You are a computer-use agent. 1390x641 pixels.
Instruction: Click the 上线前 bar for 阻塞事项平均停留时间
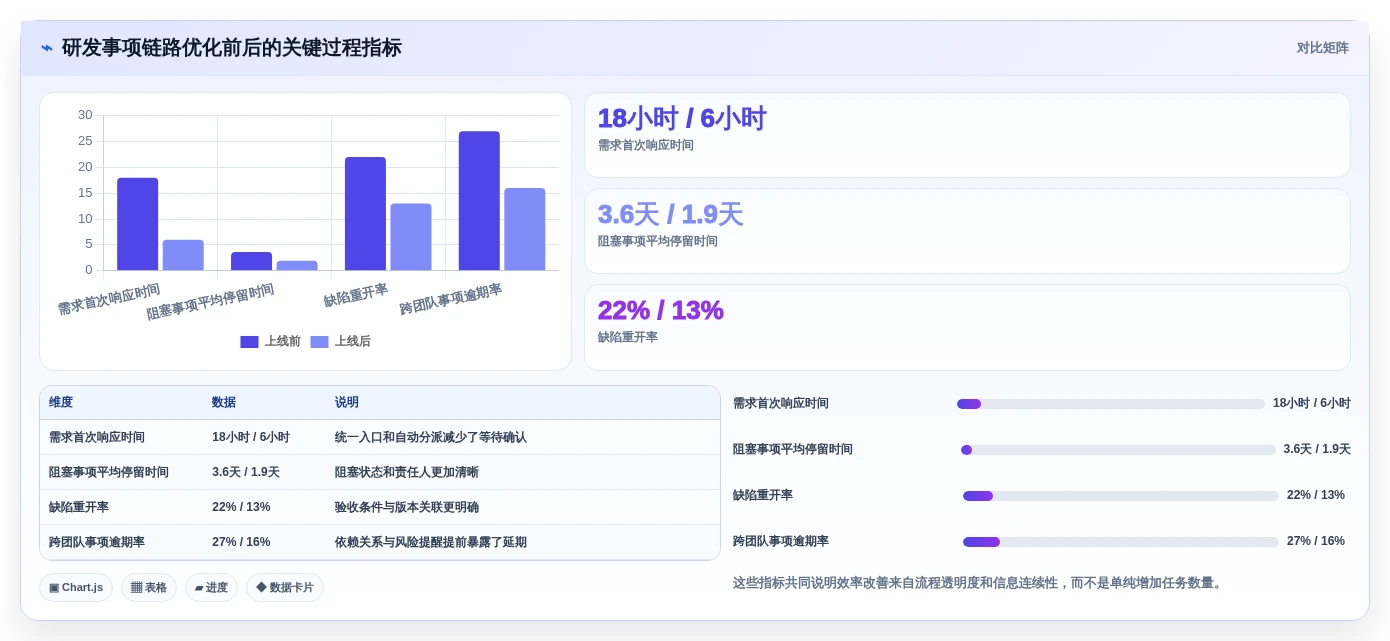click(251, 261)
